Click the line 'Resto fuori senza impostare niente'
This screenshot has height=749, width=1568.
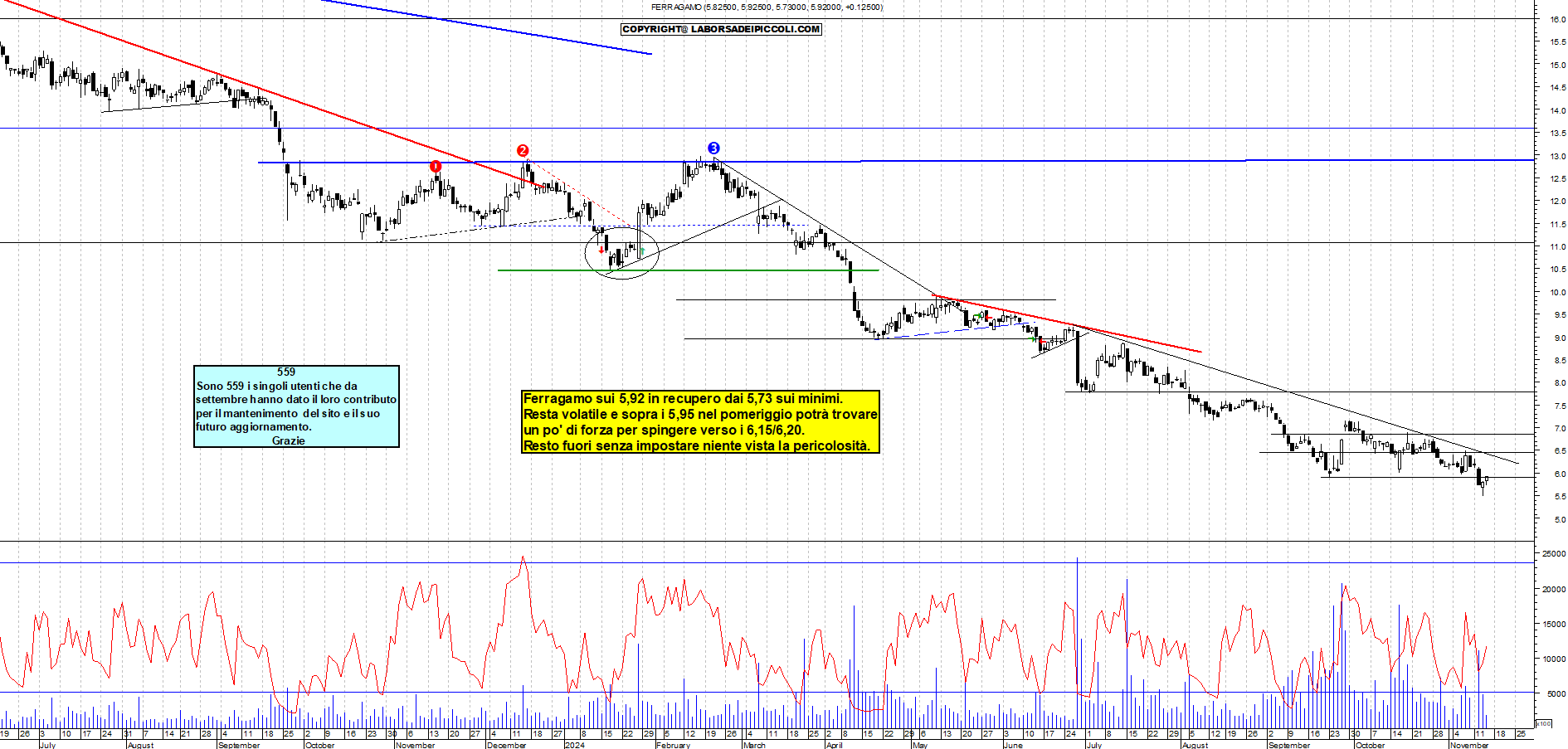697,446
